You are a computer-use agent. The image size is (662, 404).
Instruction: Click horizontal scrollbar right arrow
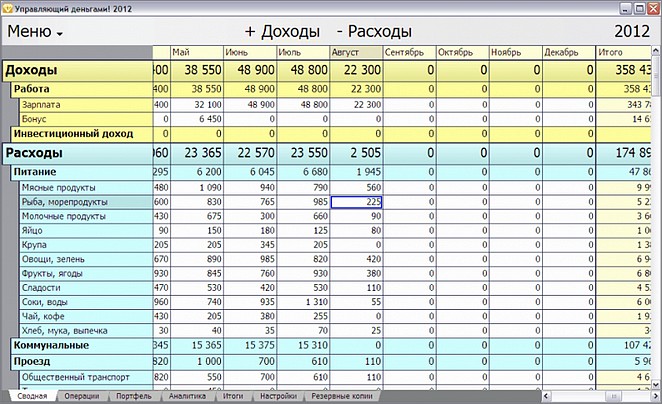click(656, 396)
